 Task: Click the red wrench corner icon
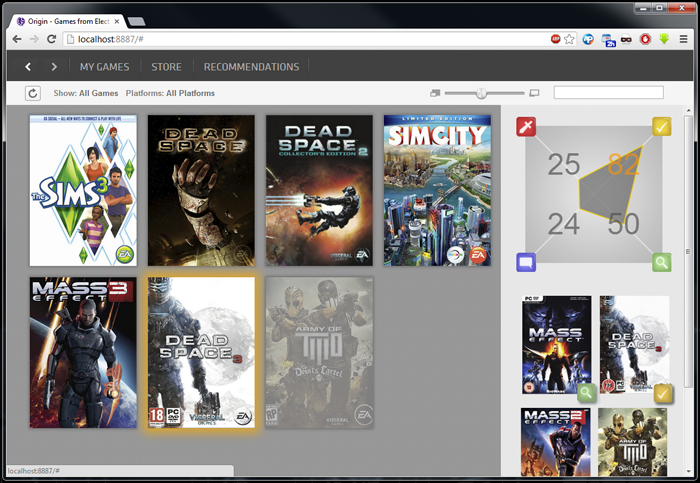tap(526, 127)
